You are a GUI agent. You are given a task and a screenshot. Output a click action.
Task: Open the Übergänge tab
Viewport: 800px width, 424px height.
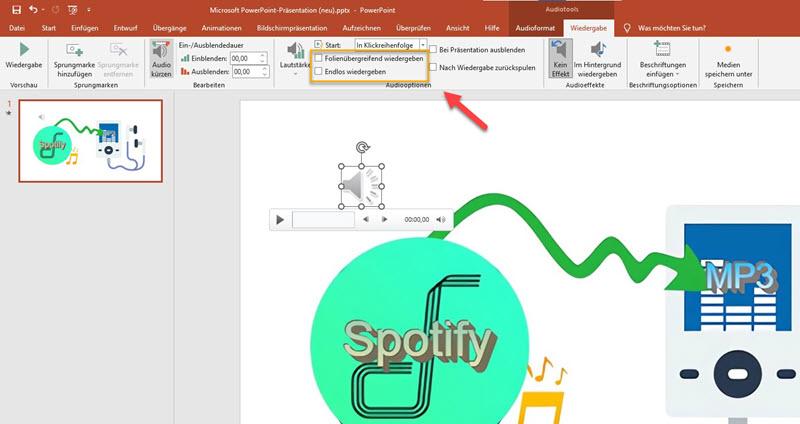click(x=169, y=28)
